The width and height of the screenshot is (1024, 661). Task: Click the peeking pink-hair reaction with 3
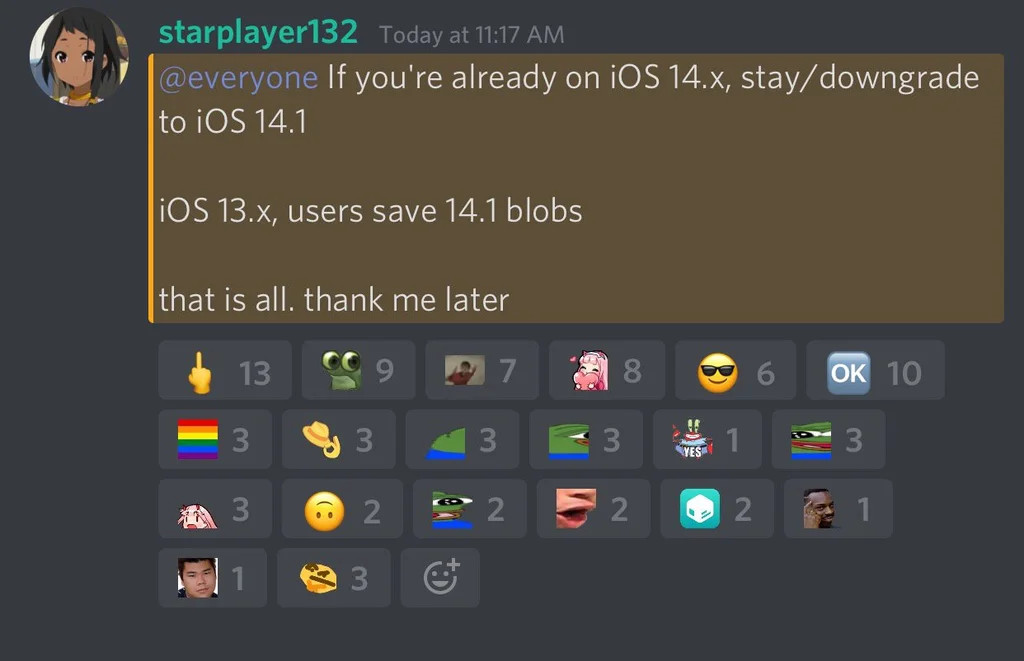coord(215,509)
